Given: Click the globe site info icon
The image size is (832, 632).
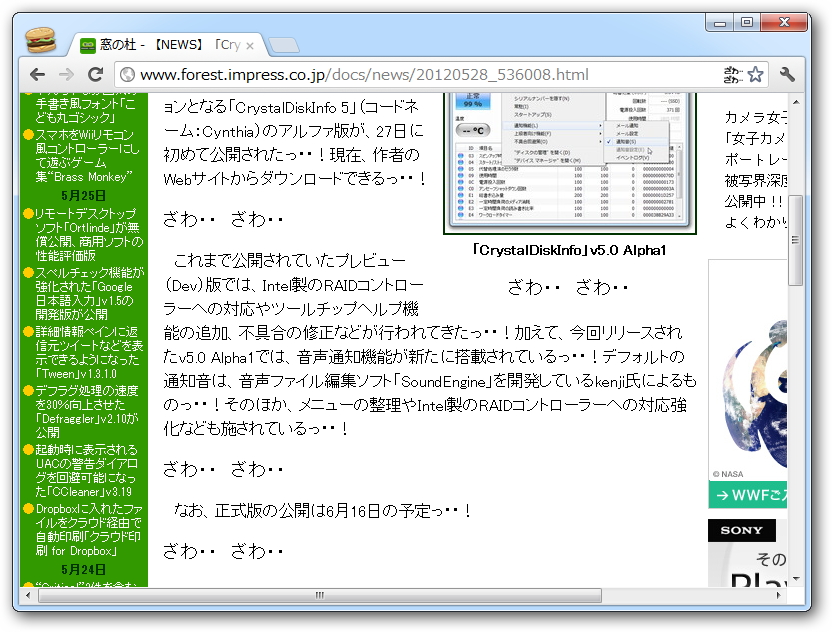Looking at the screenshot, I should [x=127, y=74].
